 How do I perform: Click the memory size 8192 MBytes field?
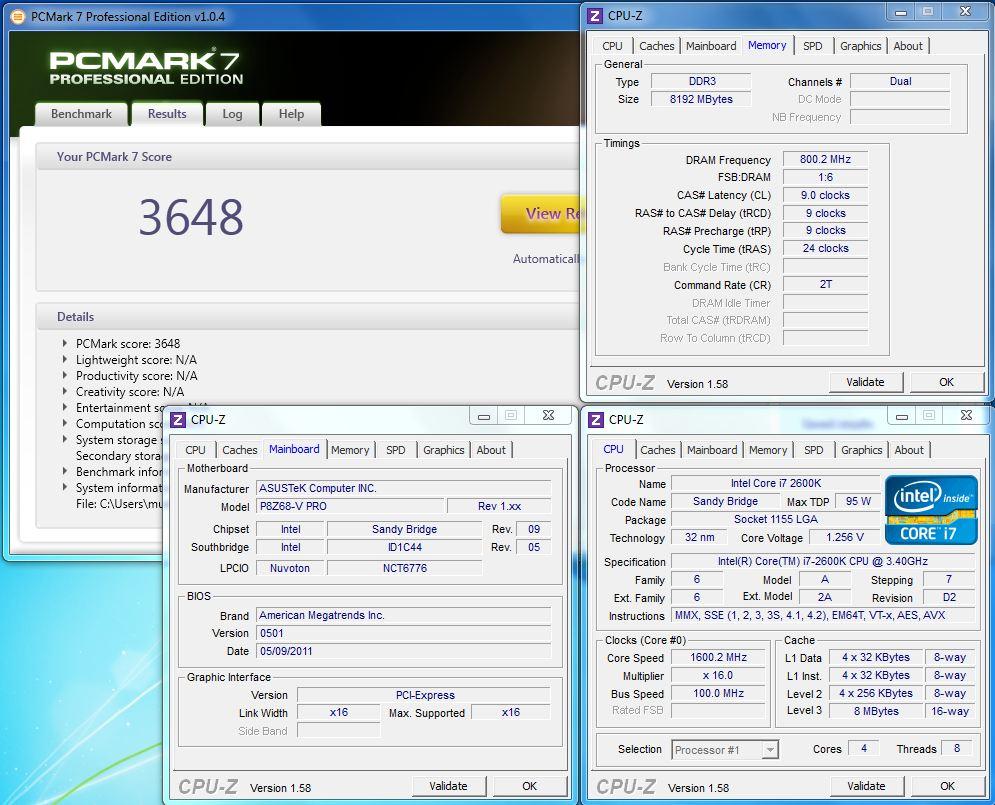[x=701, y=99]
